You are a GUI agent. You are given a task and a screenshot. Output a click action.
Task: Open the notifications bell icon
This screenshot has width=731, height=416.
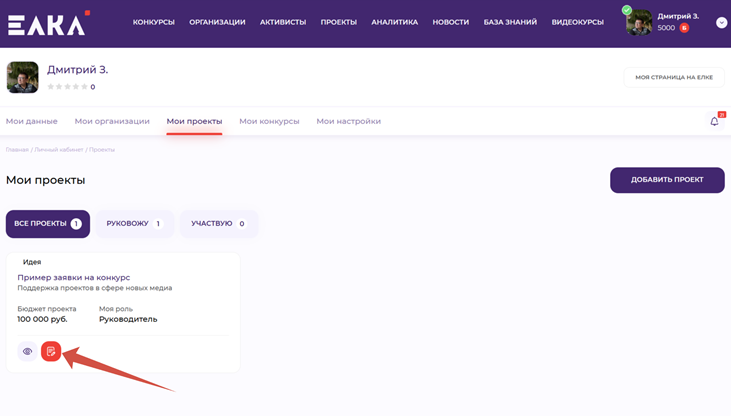point(714,121)
